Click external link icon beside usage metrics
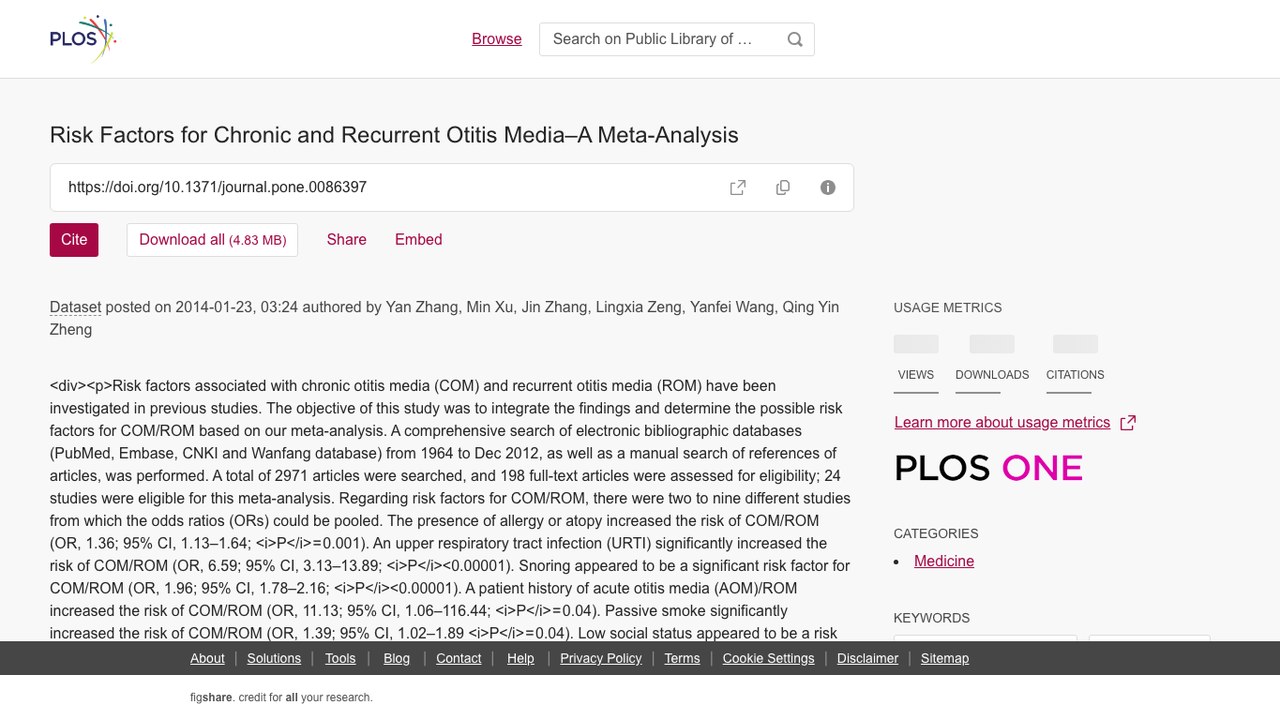The image size is (1280, 720). pyautogui.click(x=1128, y=423)
